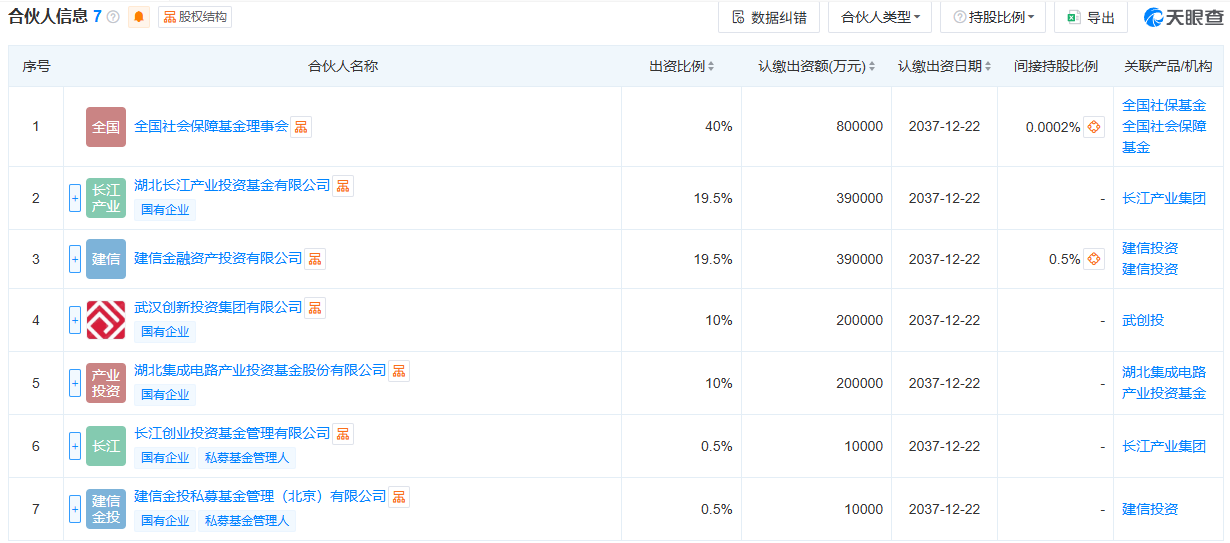1230x543 pixels.
Task: Click structure icon next to 建信金投私募基金管理
Action: 399,497
